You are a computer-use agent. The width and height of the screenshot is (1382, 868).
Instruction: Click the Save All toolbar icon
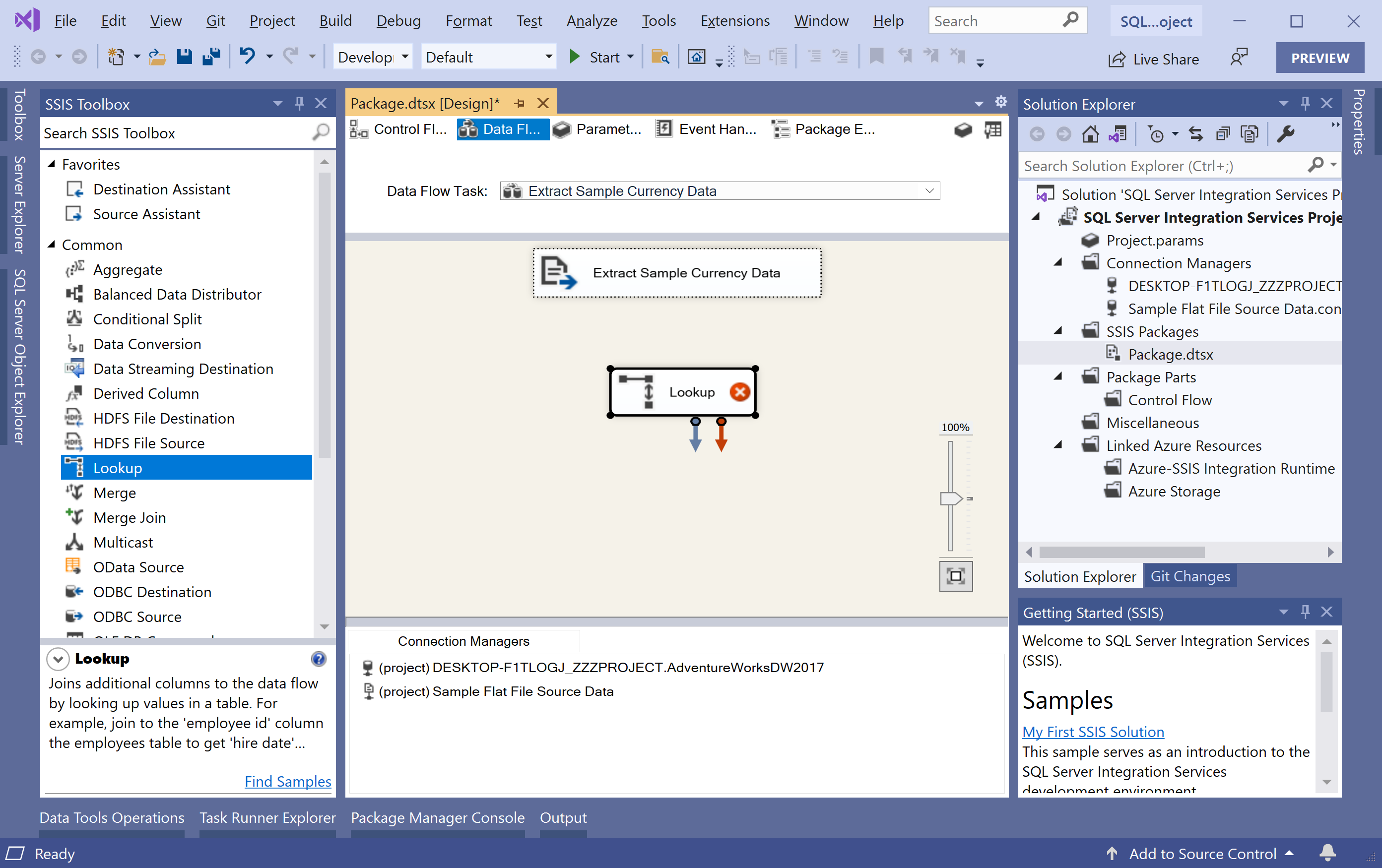pos(211,57)
